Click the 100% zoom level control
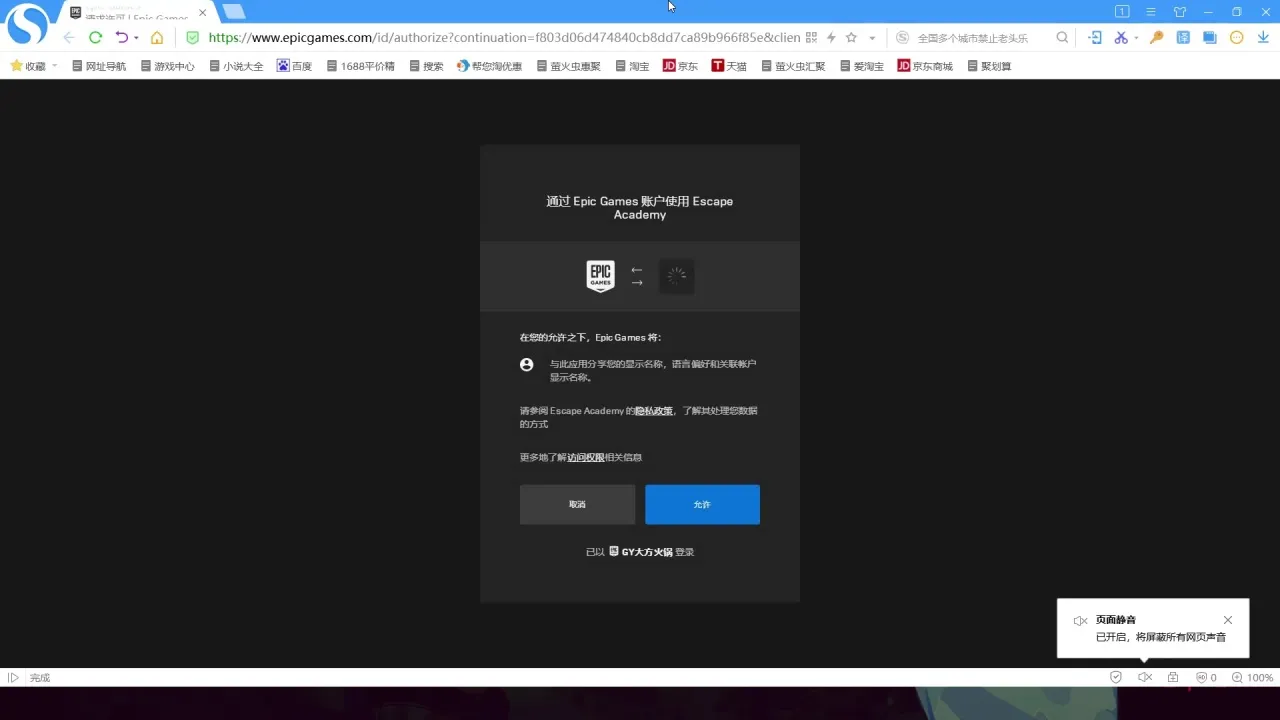Image resolution: width=1280 pixels, height=720 pixels. click(x=1253, y=677)
